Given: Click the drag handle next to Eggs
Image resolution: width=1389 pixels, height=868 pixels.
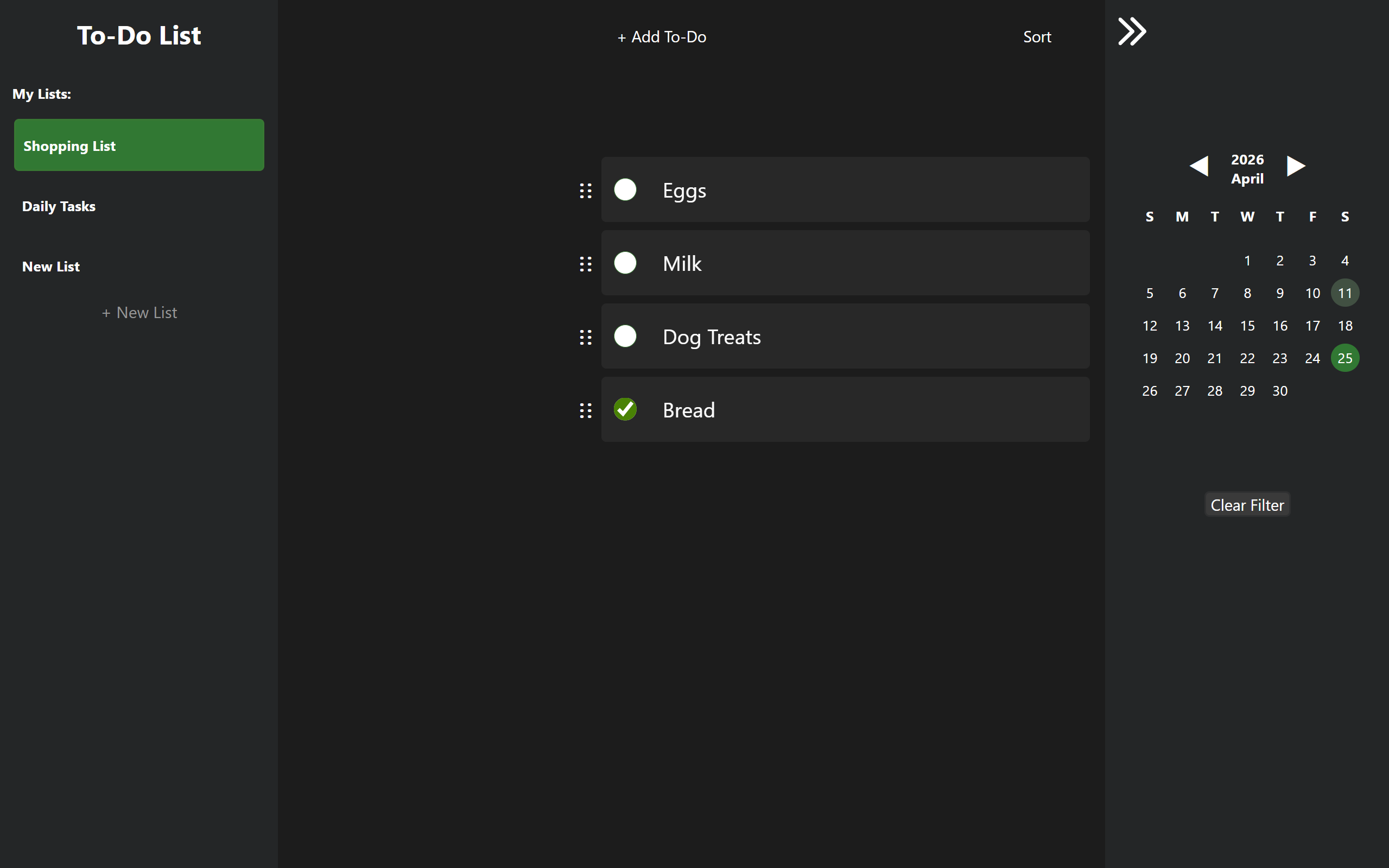Looking at the screenshot, I should [x=585, y=190].
